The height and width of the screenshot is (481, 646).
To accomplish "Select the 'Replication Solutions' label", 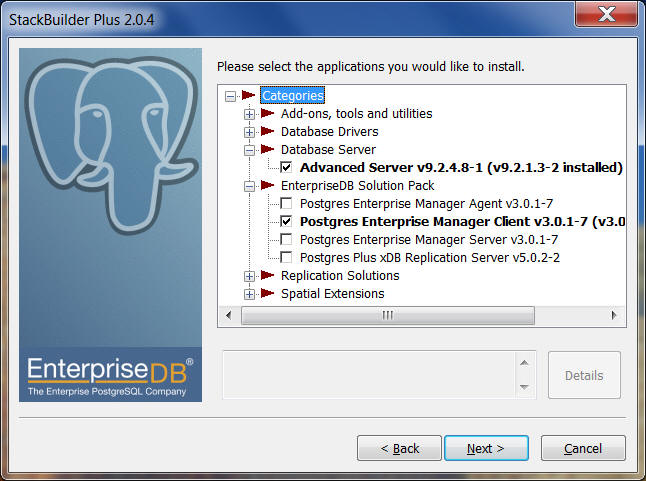I will [340, 276].
